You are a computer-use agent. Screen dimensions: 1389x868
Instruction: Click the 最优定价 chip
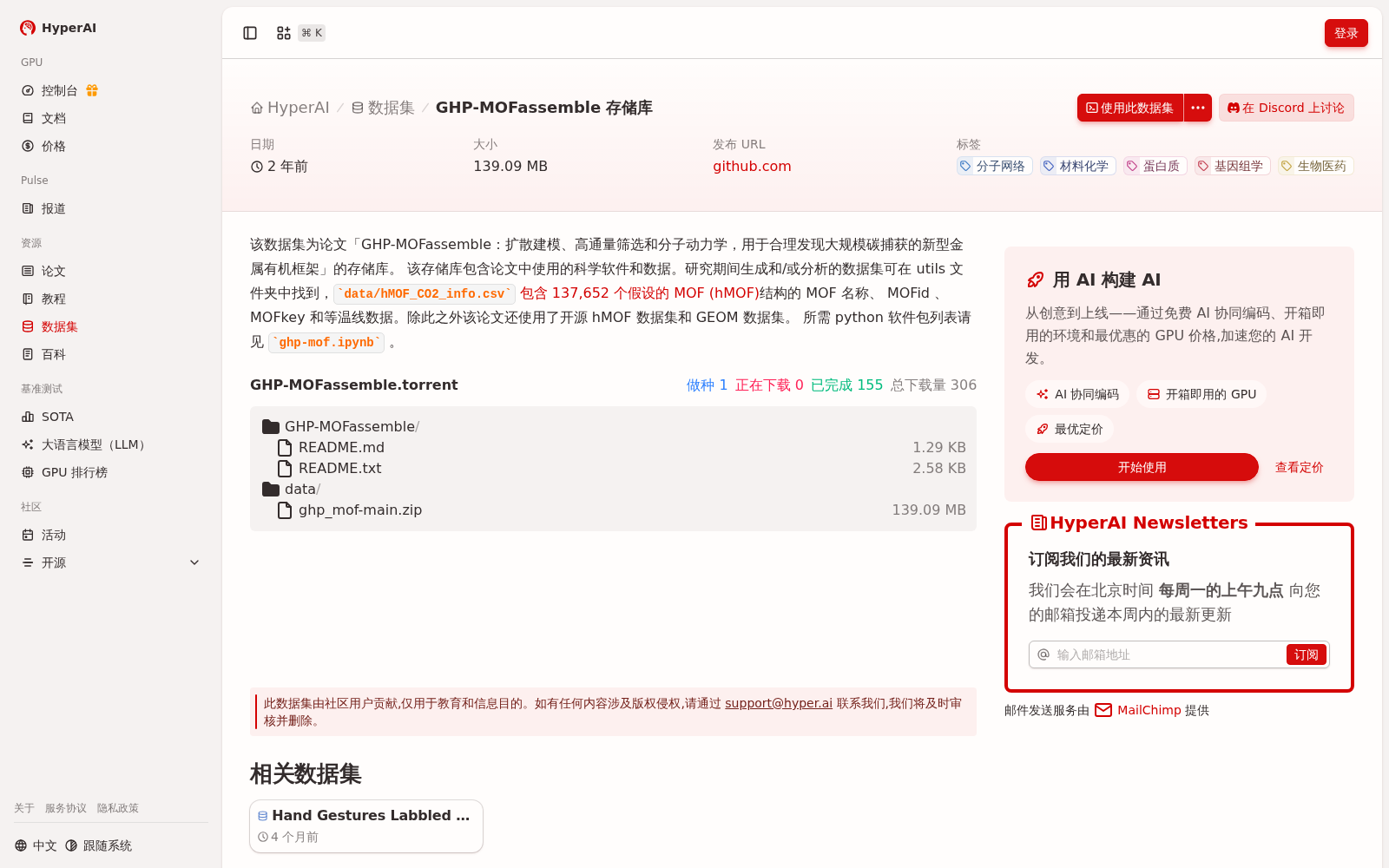point(1070,429)
